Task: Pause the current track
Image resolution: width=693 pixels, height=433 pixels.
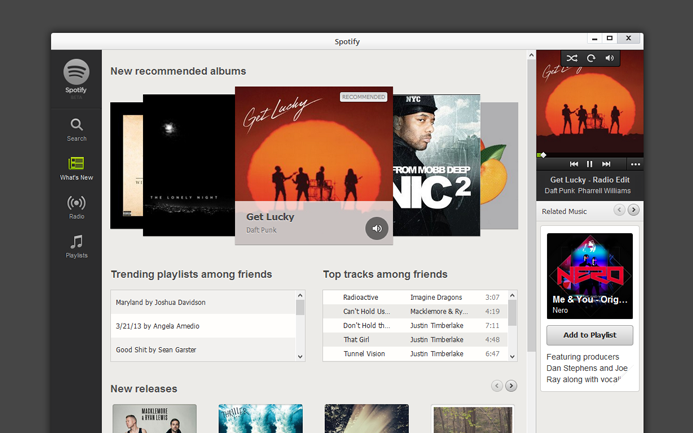Action: (589, 164)
